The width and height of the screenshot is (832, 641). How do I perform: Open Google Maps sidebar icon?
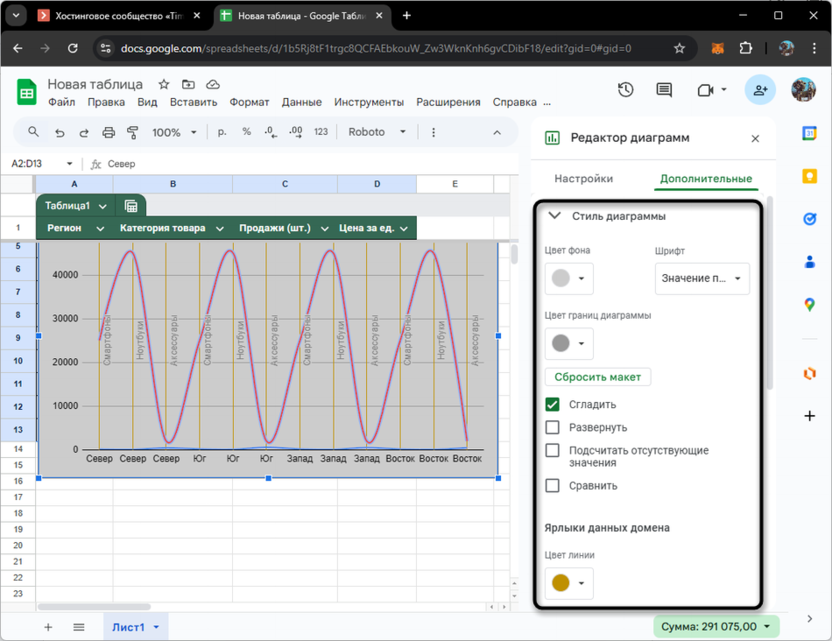point(810,305)
